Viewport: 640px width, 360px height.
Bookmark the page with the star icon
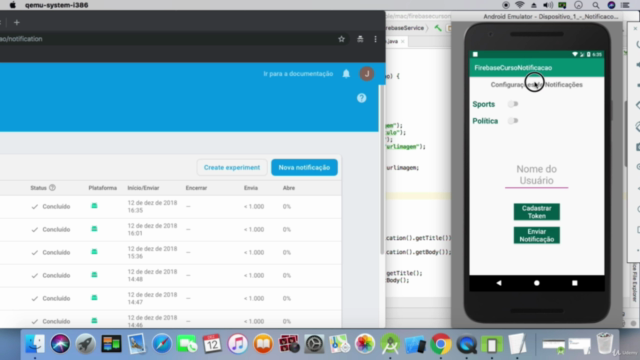pos(342,39)
